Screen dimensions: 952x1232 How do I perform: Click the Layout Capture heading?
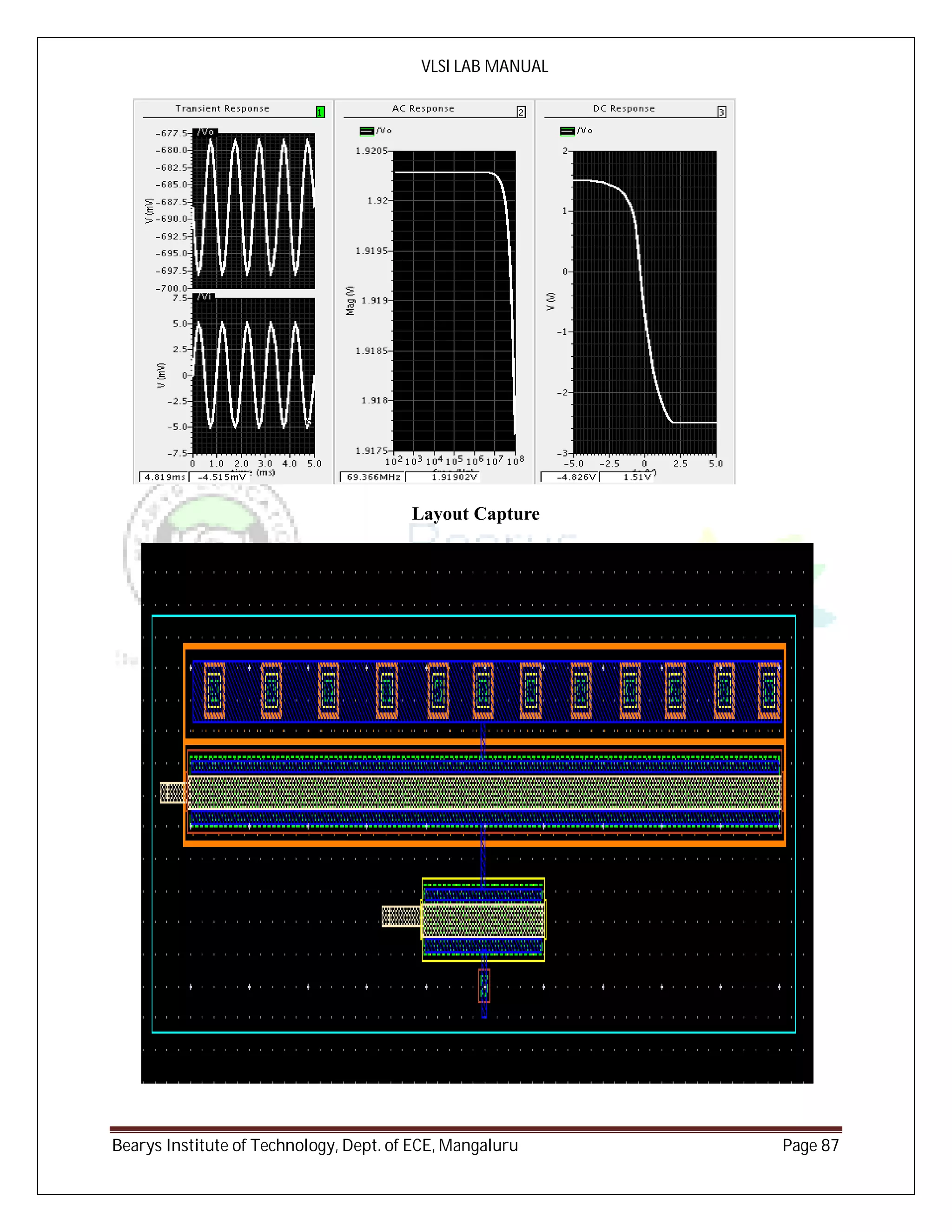tap(476, 514)
